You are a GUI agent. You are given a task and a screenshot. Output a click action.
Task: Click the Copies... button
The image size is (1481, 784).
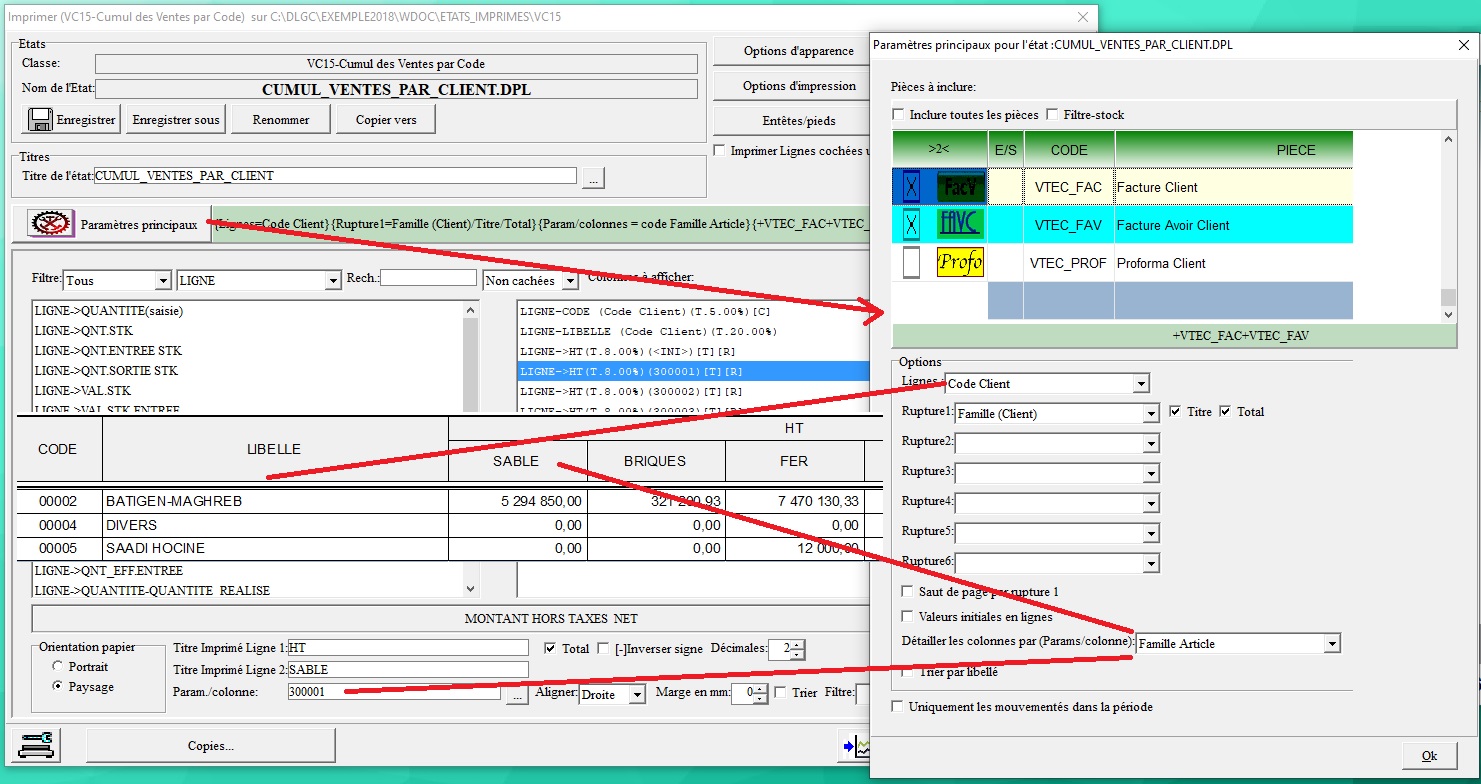coord(211,746)
